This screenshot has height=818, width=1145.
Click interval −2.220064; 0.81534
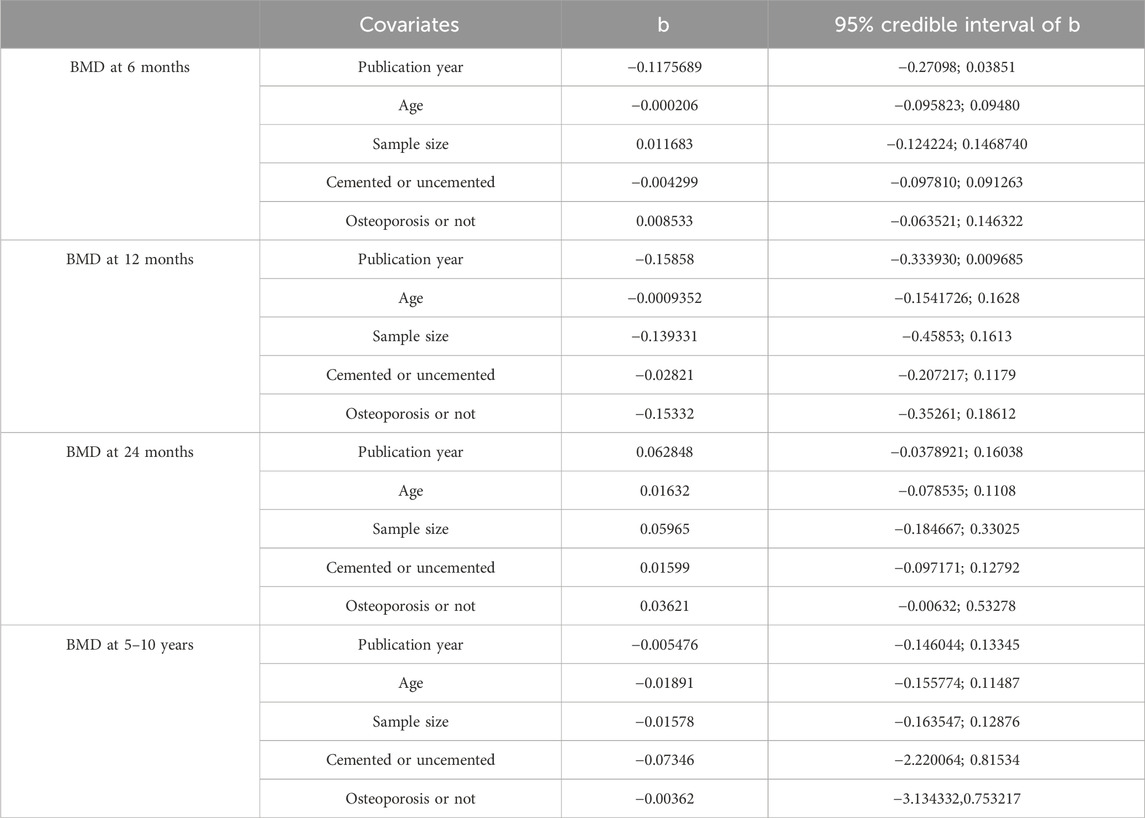(x=956, y=760)
